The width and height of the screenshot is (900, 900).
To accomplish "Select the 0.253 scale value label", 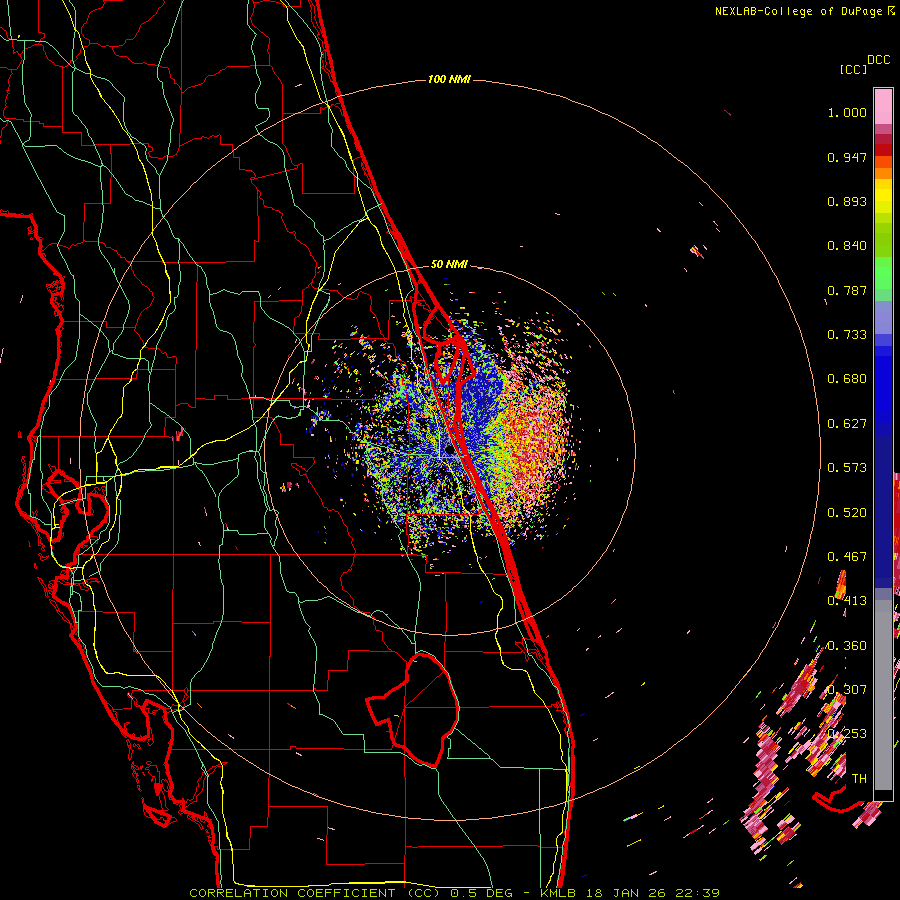I will (x=847, y=734).
